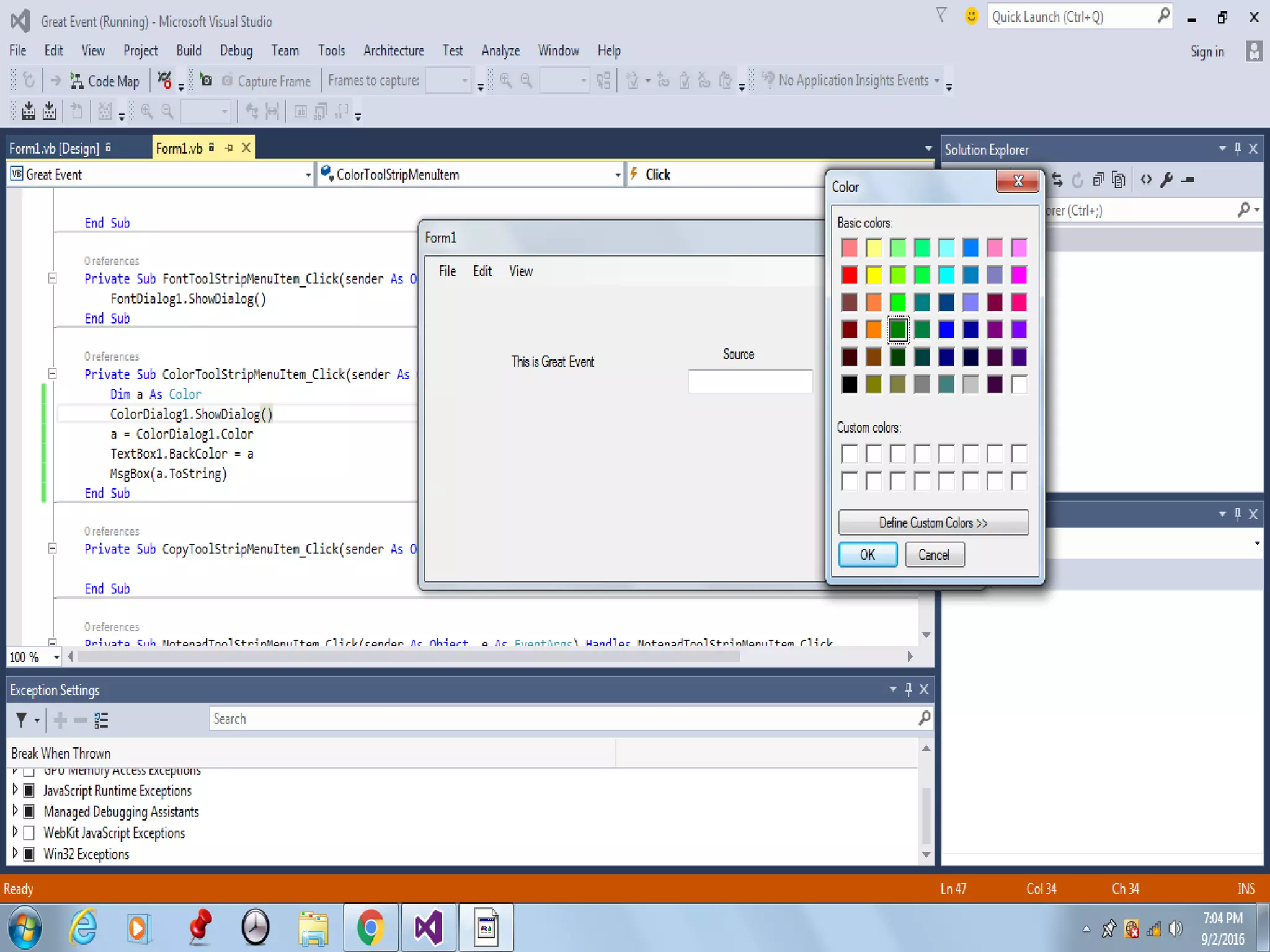Toggle the JavaScript Runtime Exceptions checkbox
1270x952 pixels.
tap(29, 791)
